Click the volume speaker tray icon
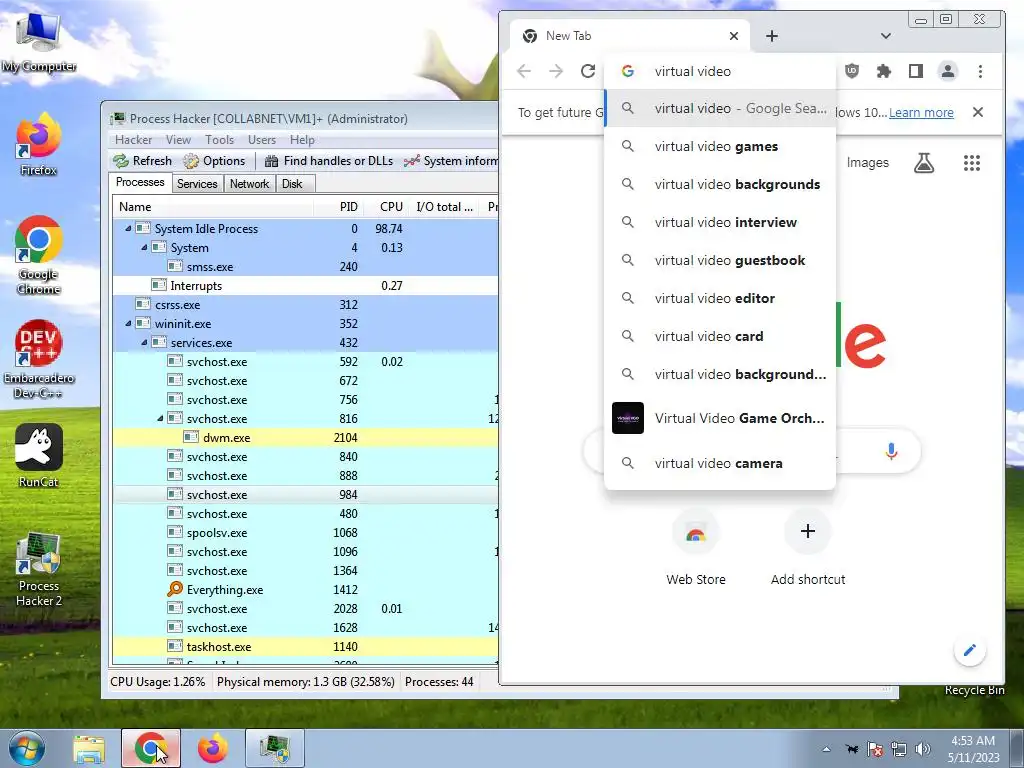 pyautogui.click(x=923, y=749)
